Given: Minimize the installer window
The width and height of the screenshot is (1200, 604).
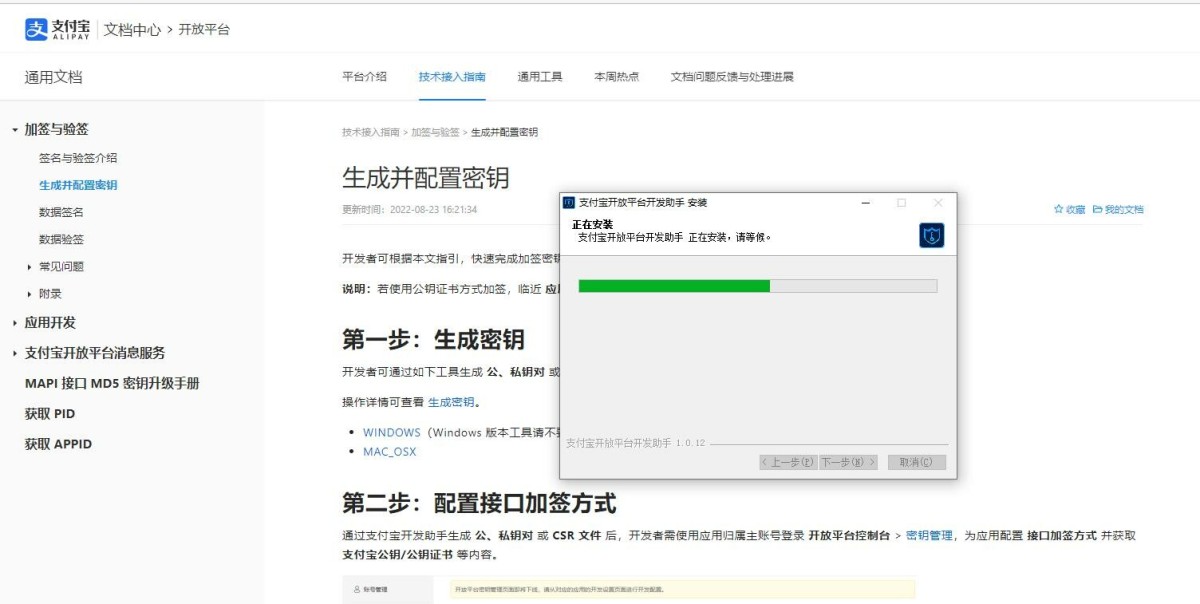Looking at the screenshot, I should click(866, 203).
